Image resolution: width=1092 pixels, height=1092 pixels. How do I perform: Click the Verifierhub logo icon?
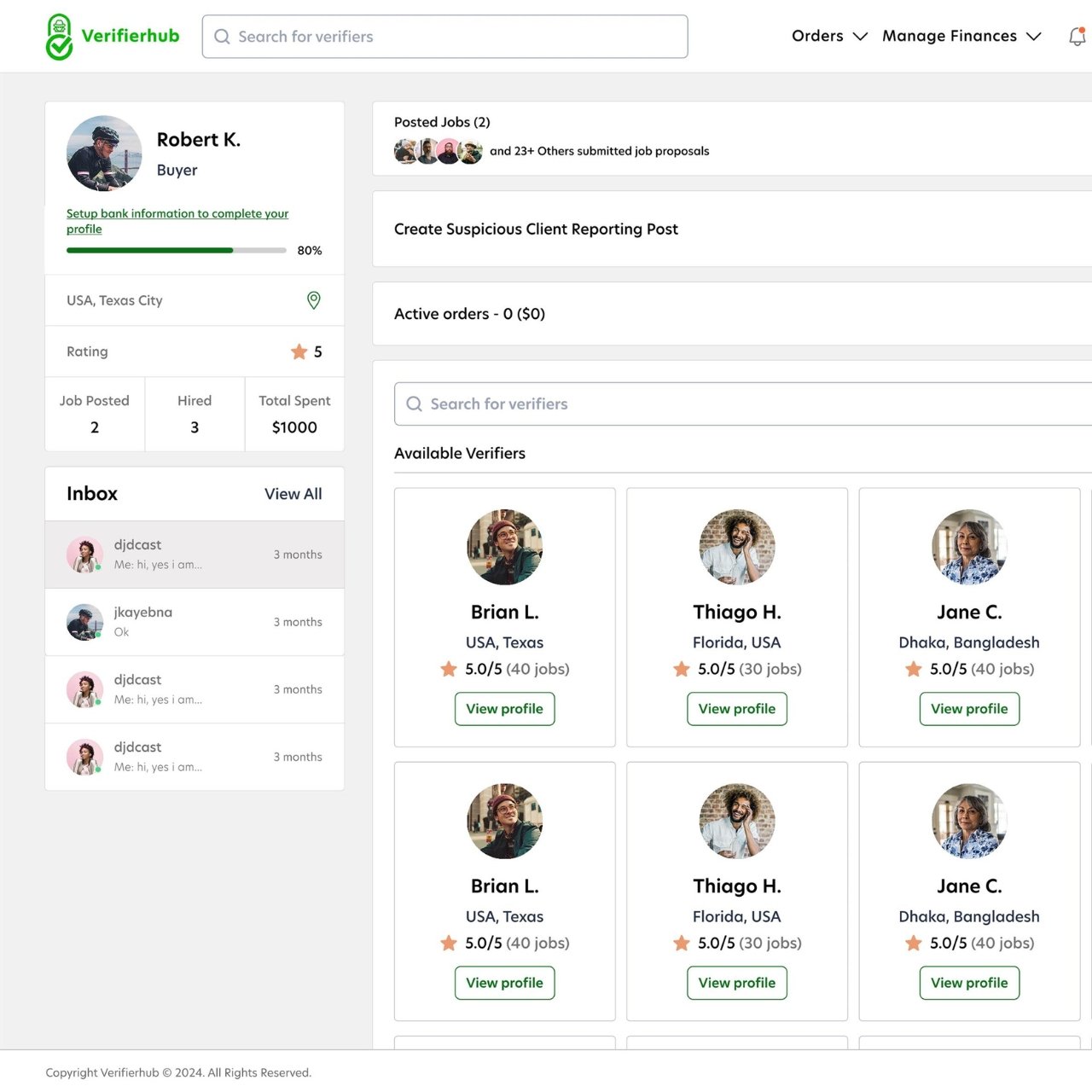(x=59, y=37)
